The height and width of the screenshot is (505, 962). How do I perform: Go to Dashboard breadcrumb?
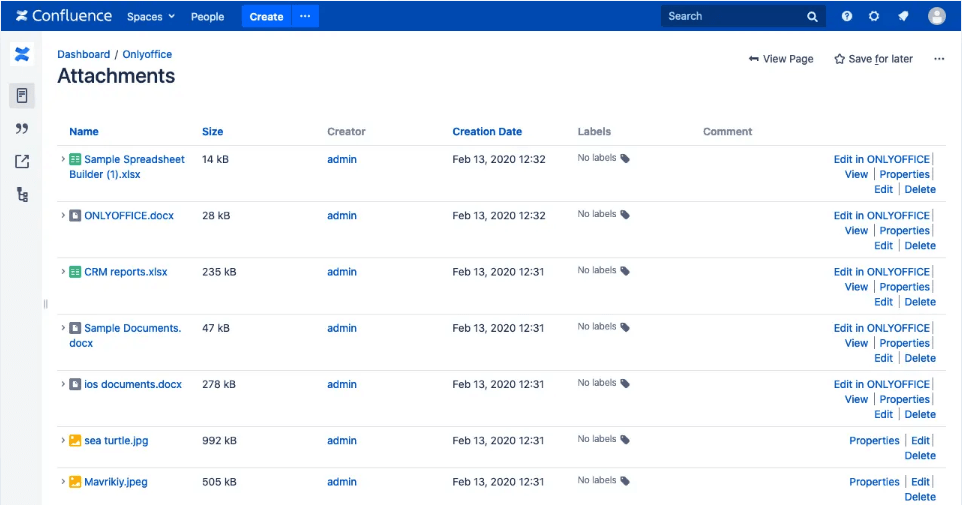83,54
